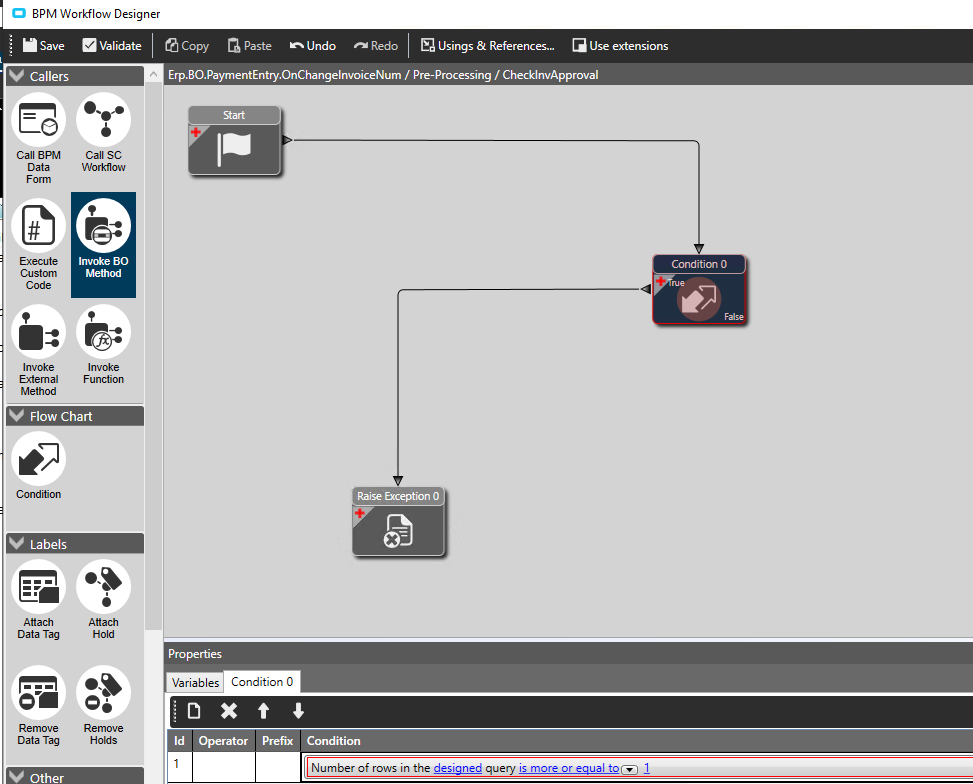The image size is (973, 784).
Task: Pick the Remove Holds icon
Action: click(x=104, y=693)
